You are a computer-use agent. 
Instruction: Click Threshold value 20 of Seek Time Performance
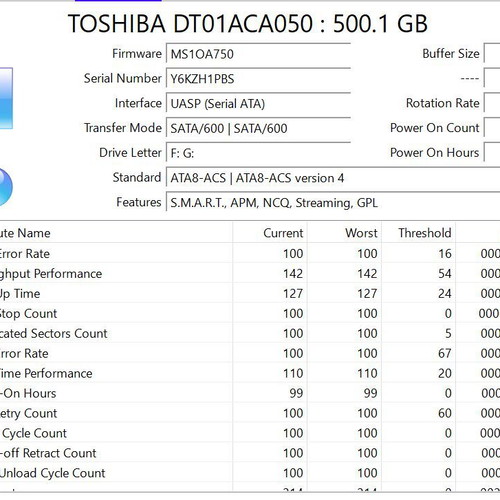pos(445,373)
